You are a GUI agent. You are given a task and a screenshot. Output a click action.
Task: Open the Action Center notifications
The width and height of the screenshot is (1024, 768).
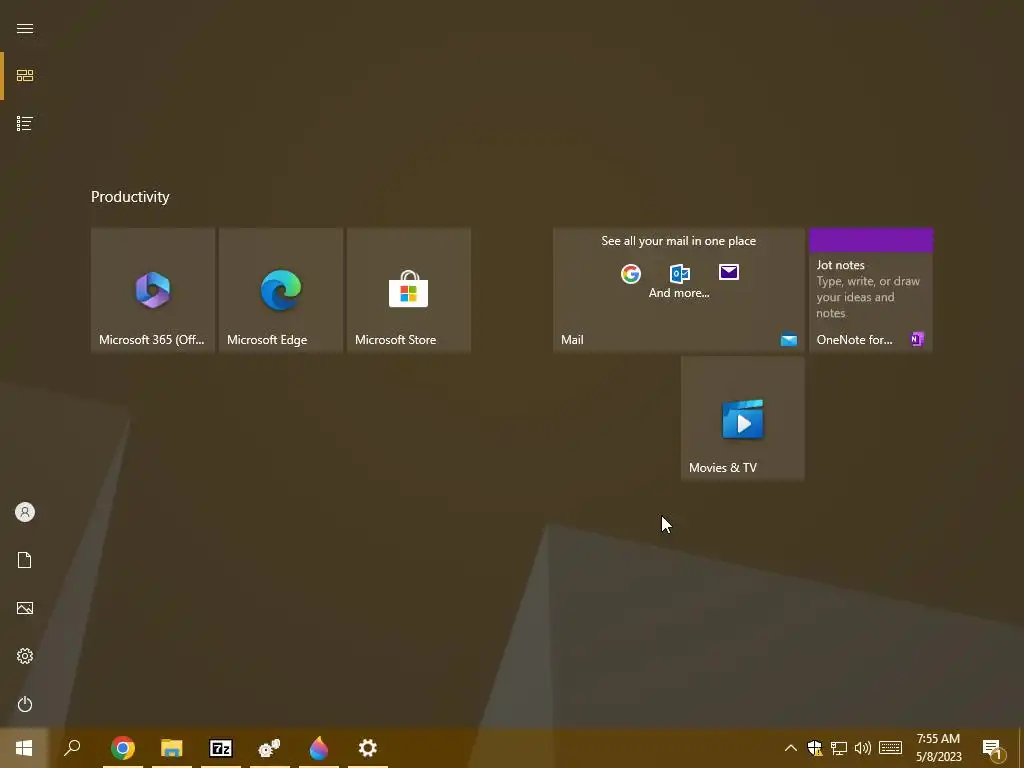click(993, 748)
